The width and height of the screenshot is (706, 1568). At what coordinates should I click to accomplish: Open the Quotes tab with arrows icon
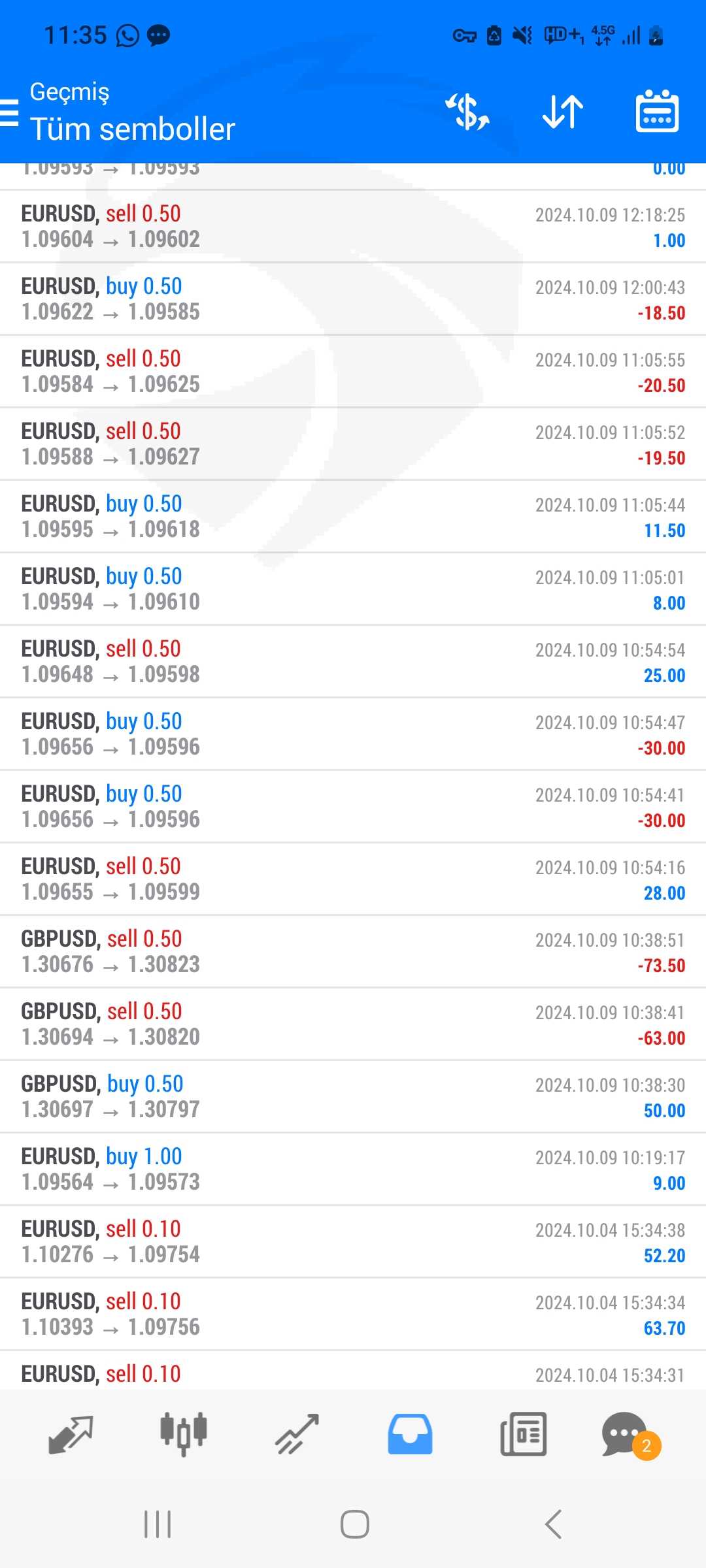coord(71,1434)
